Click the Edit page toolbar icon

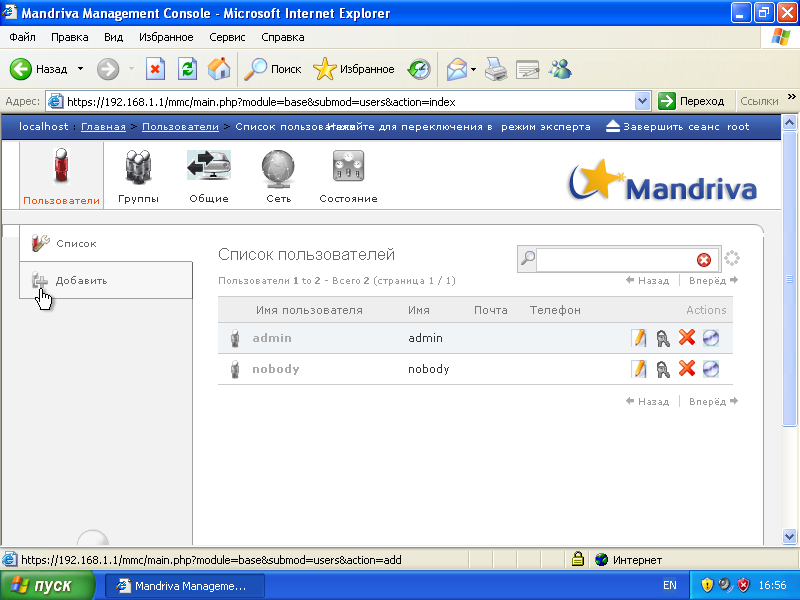[x=528, y=69]
